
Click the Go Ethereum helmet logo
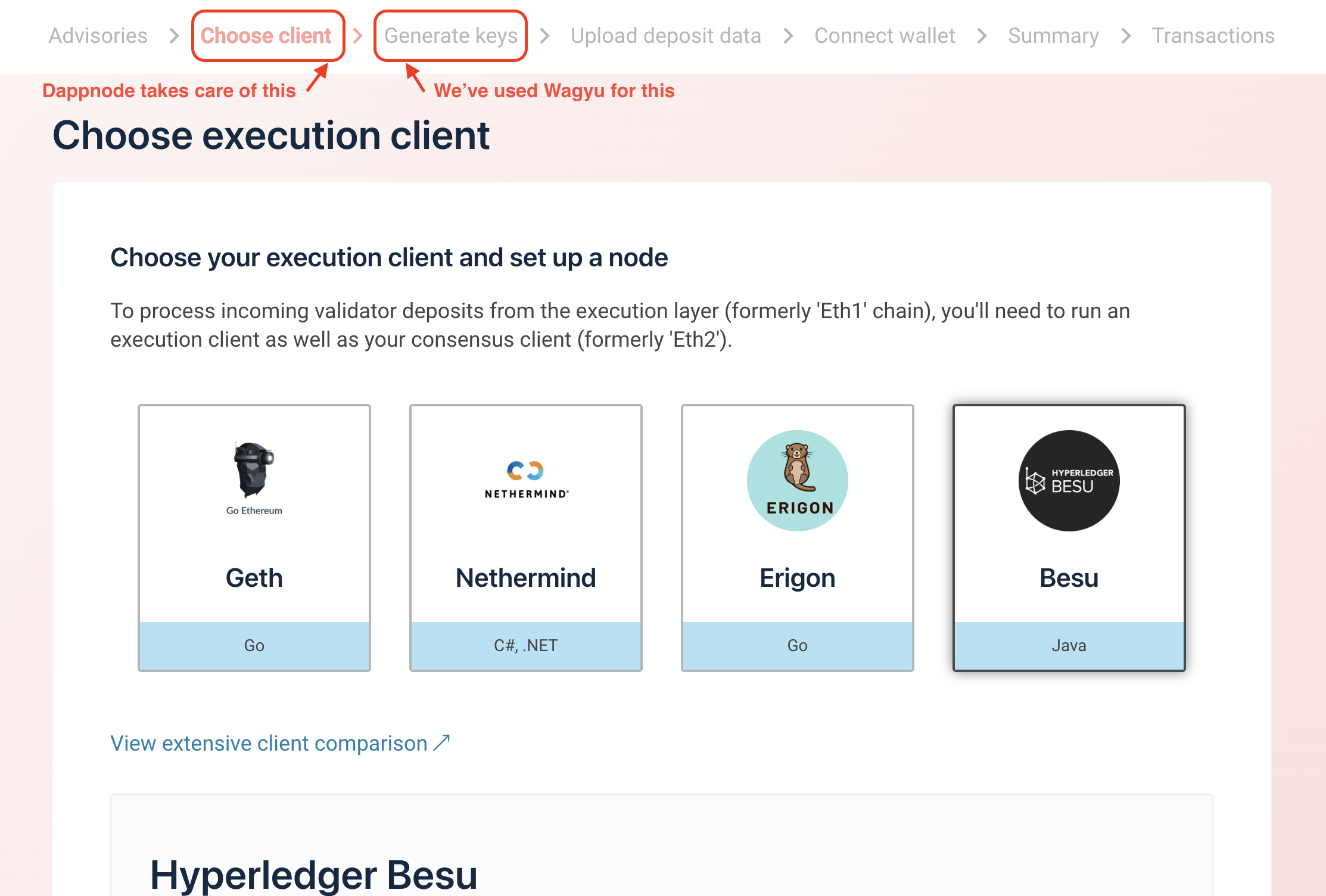point(254,471)
